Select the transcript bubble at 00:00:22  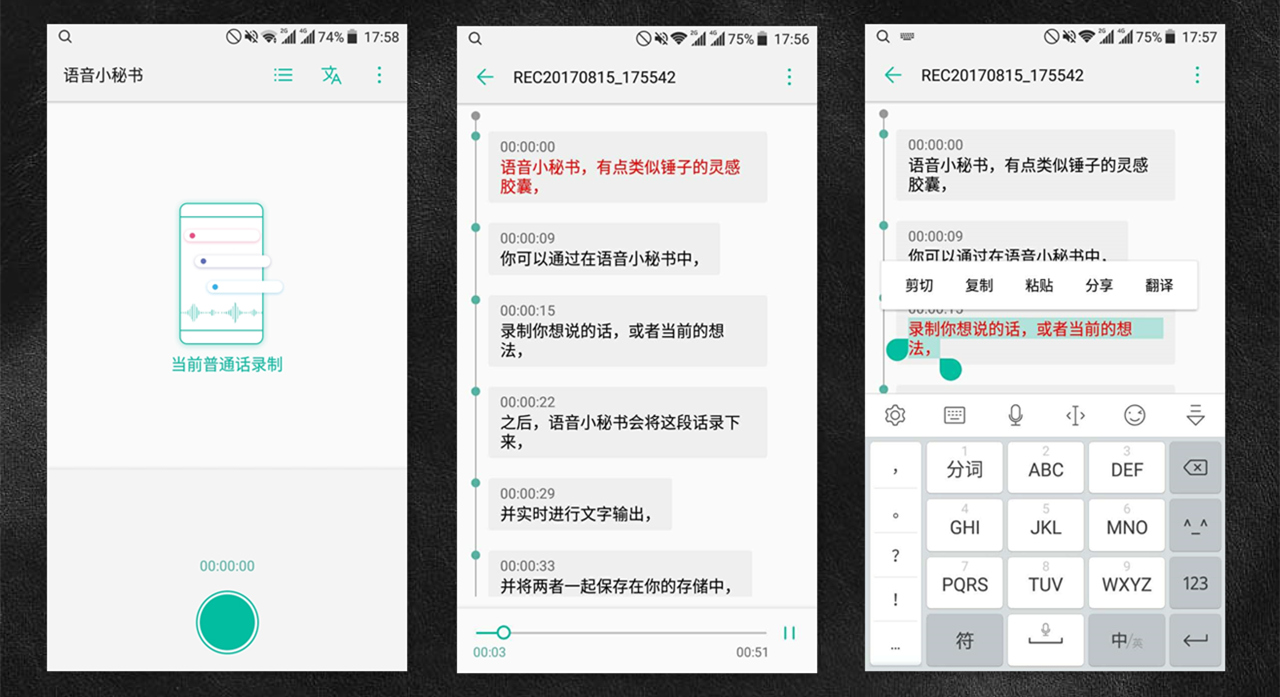628,422
